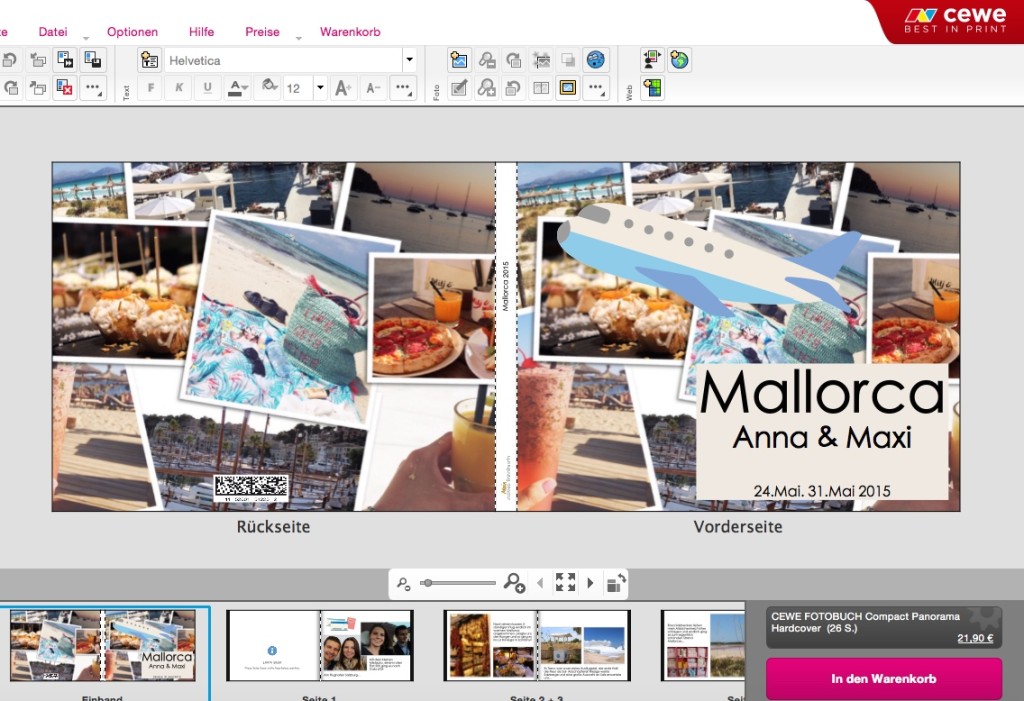Expand the arrow after the Datei menu
1024x701 pixels.
86,38
